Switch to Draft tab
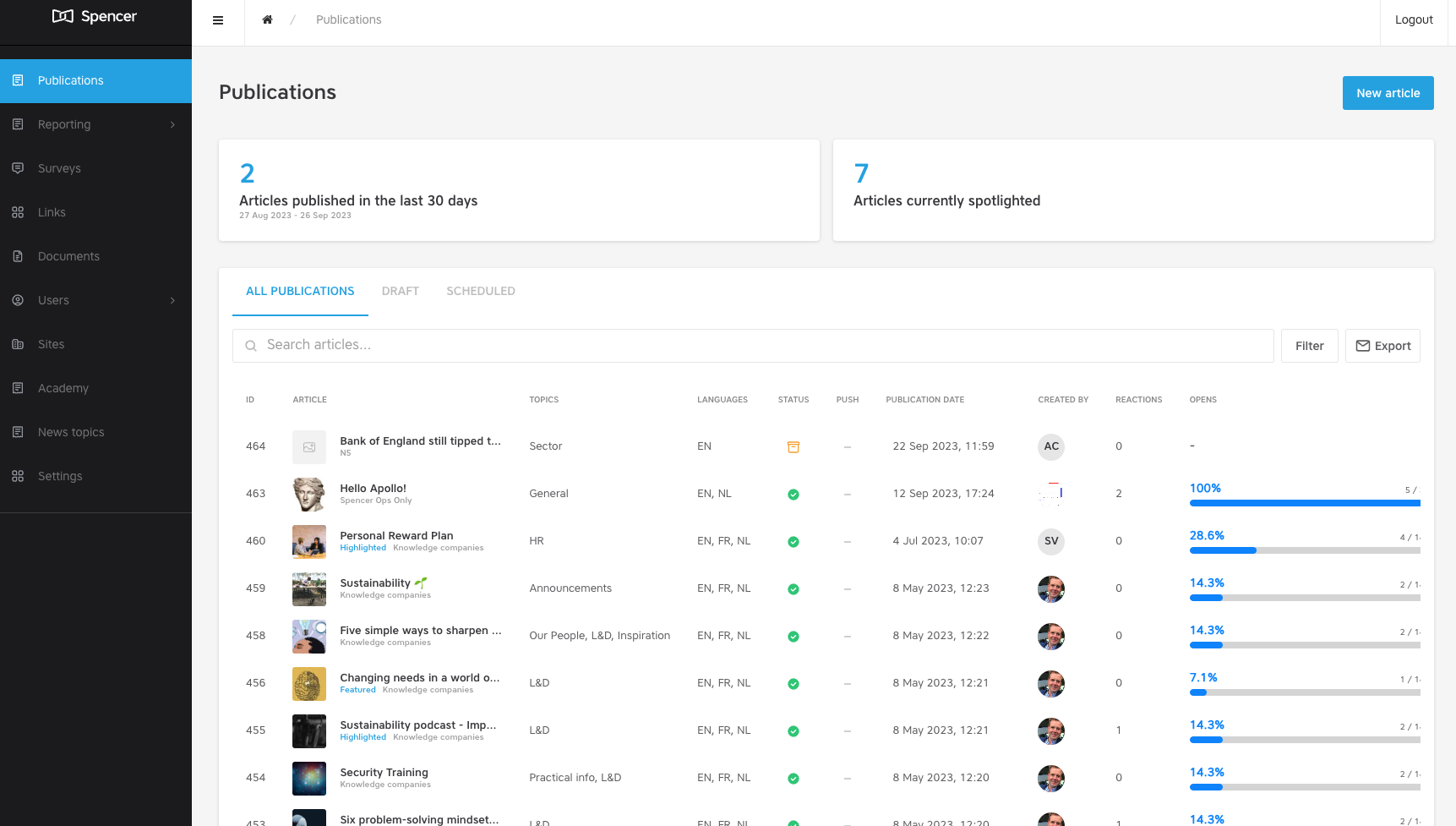The height and width of the screenshot is (826, 1456). (401, 291)
